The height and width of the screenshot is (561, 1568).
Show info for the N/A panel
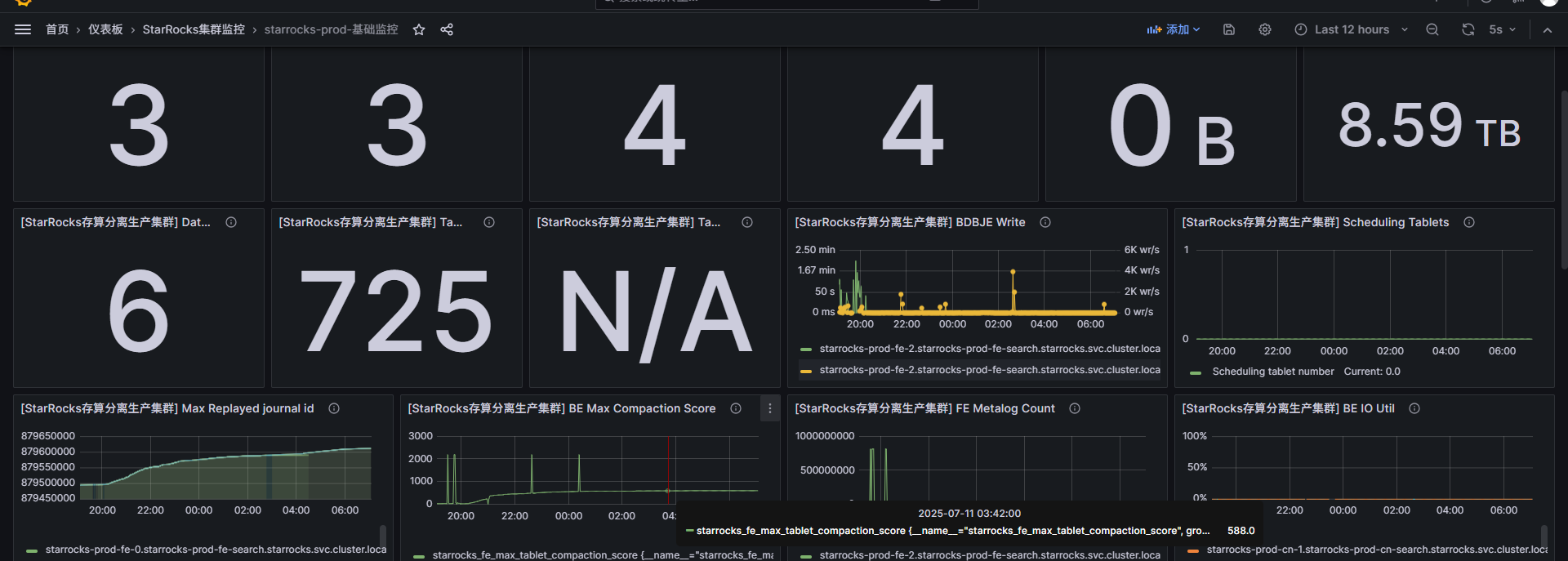(747, 222)
